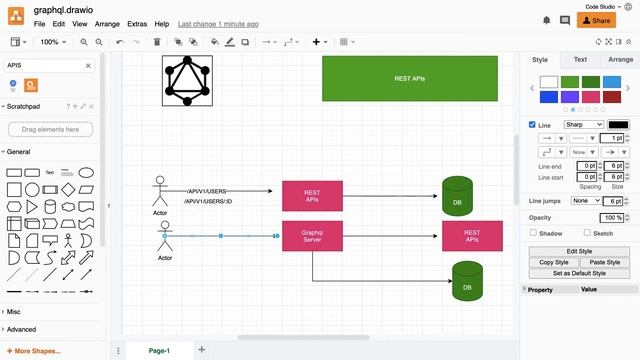This screenshot has height=360, width=640.
Task: Click the draw.io logo icon
Action: [16, 16]
